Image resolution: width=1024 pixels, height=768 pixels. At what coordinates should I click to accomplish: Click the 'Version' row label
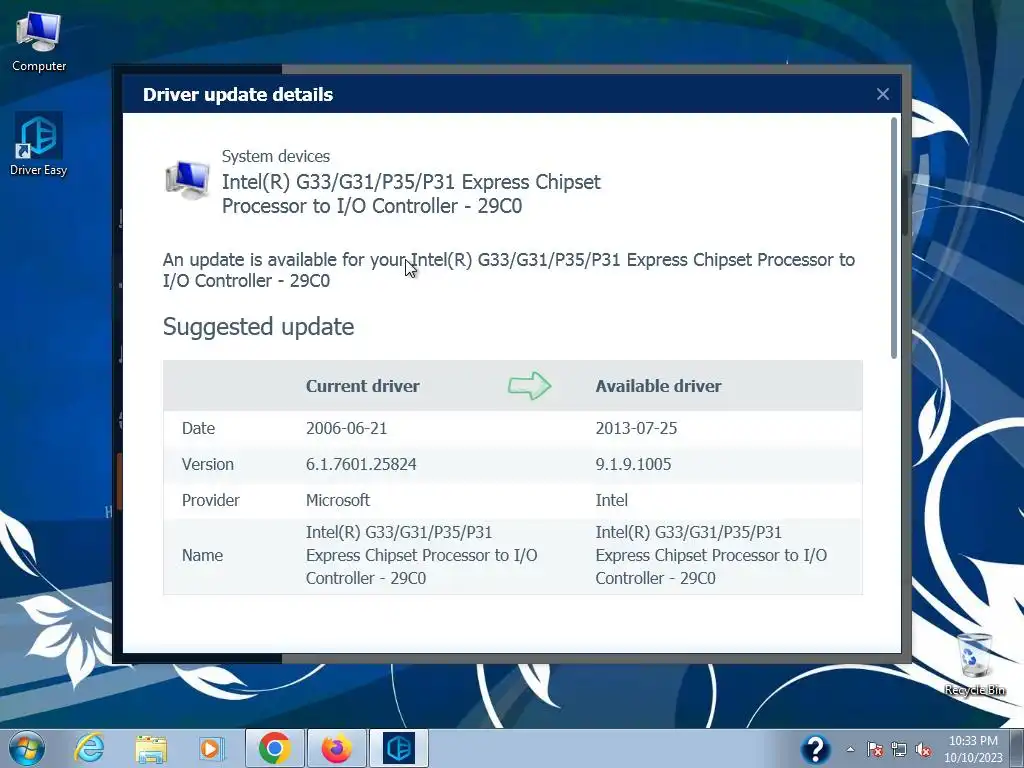click(x=208, y=464)
